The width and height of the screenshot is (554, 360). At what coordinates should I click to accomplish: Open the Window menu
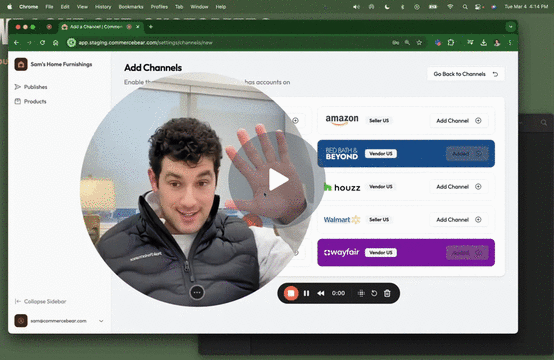pyautogui.click(x=199, y=7)
